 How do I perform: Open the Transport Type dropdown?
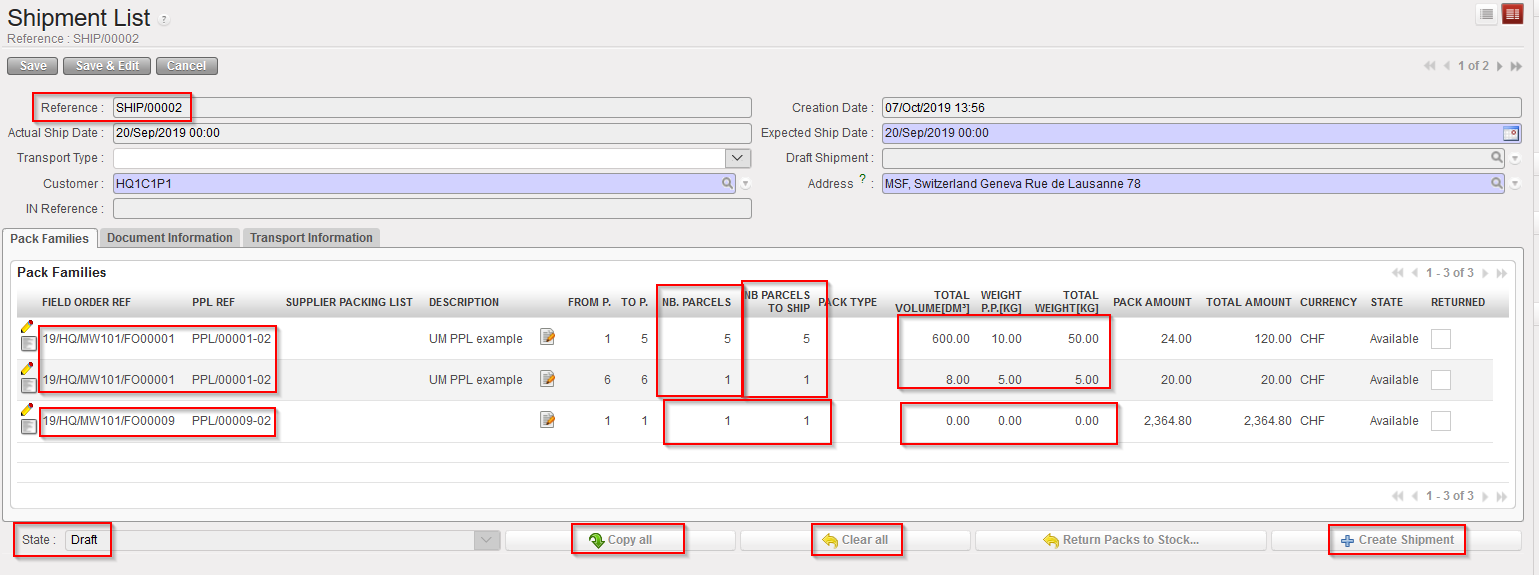pos(737,158)
